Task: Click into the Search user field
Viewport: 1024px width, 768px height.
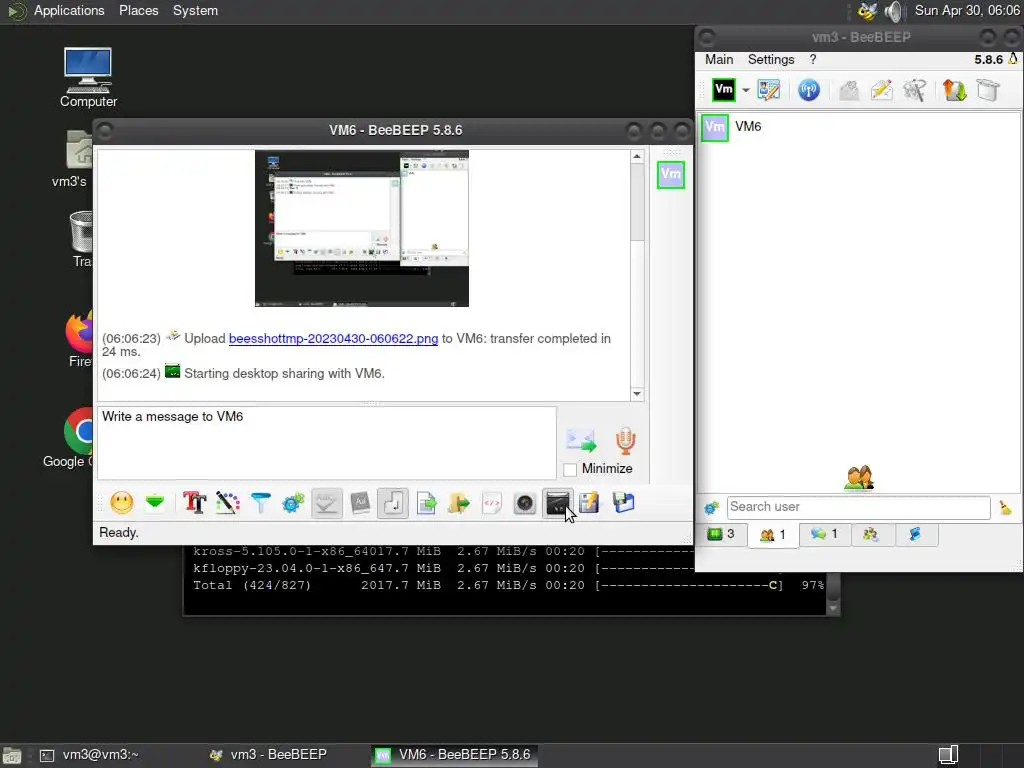Action: pos(858,507)
